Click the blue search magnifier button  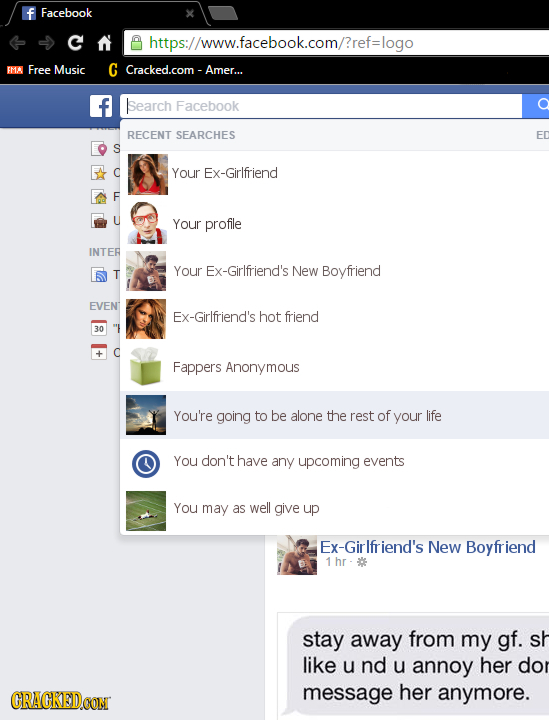(536, 106)
